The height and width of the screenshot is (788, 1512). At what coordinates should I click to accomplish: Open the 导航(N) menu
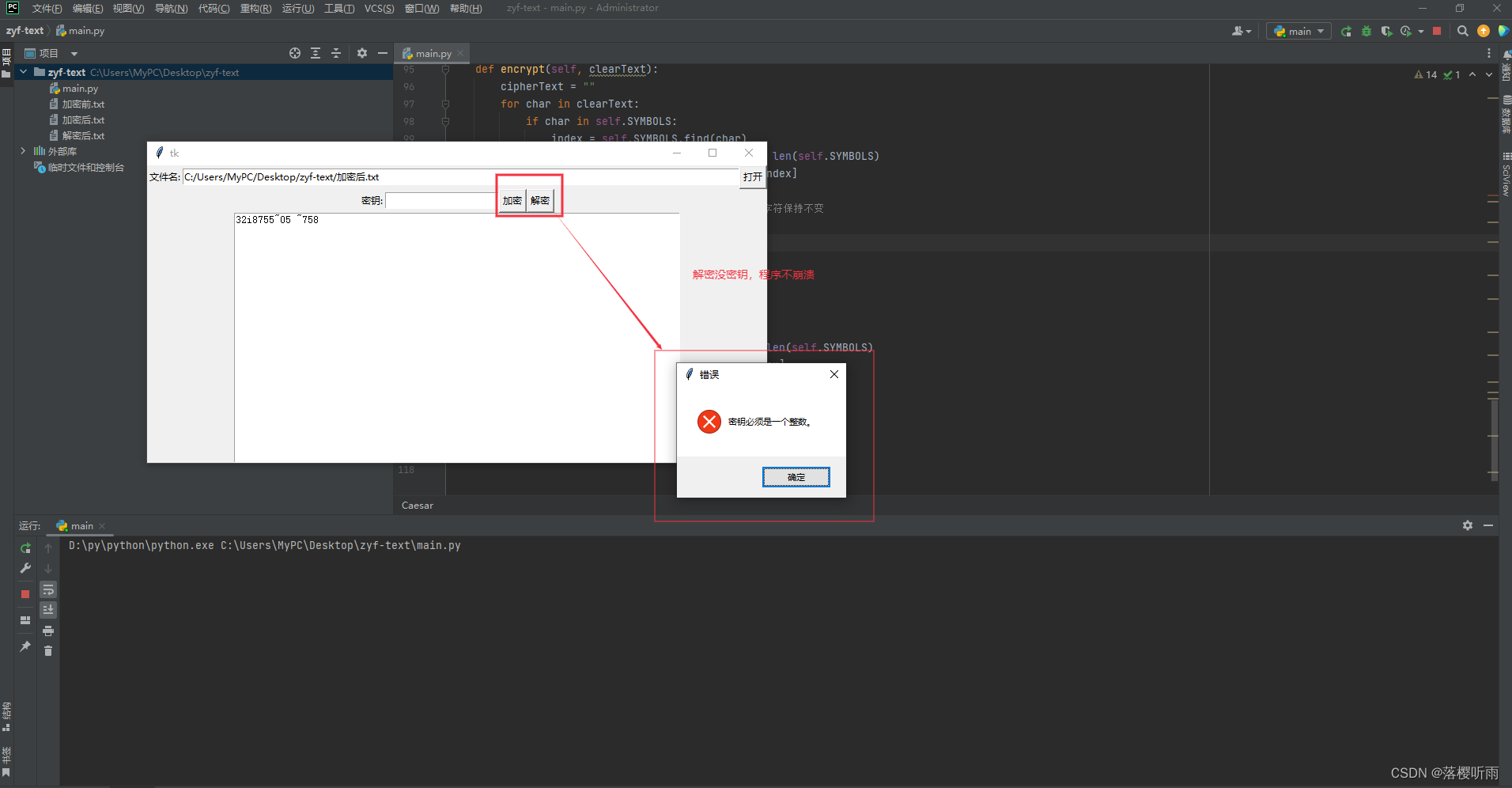(x=171, y=9)
